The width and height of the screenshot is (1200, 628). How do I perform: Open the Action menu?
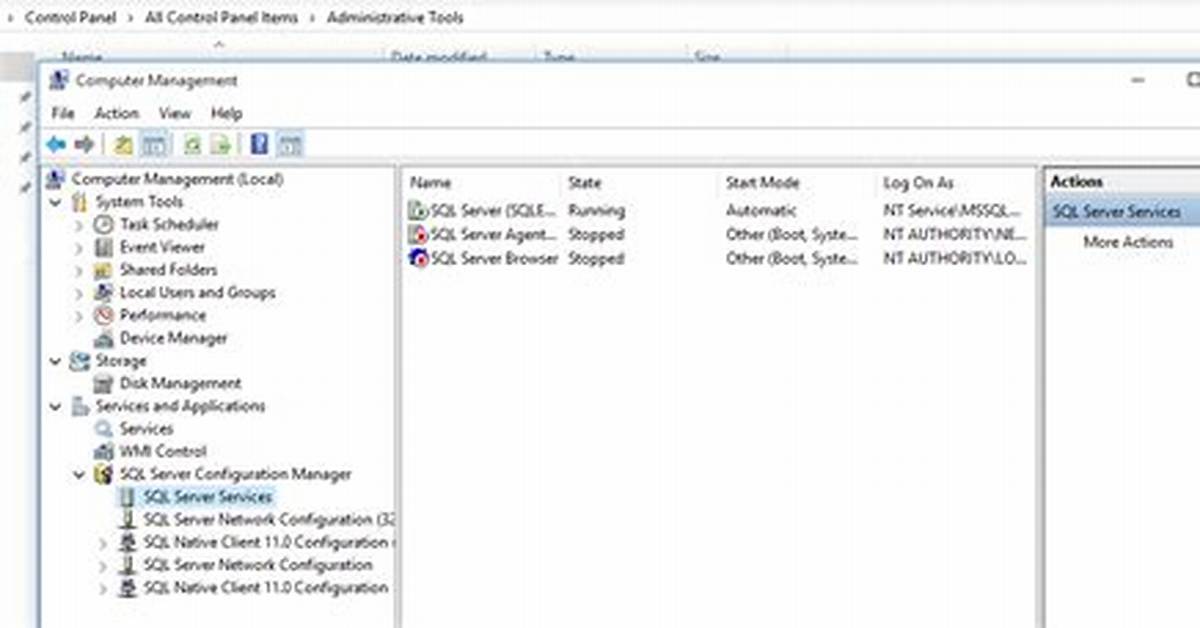(117, 113)
